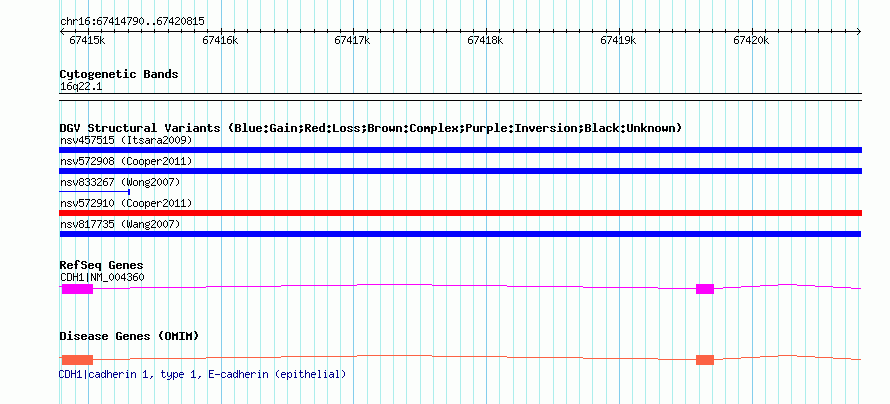Screen dimensions: 890x404
Task: Click the Cytogenetic Bands track title
Action: click(x=119, y=74)
